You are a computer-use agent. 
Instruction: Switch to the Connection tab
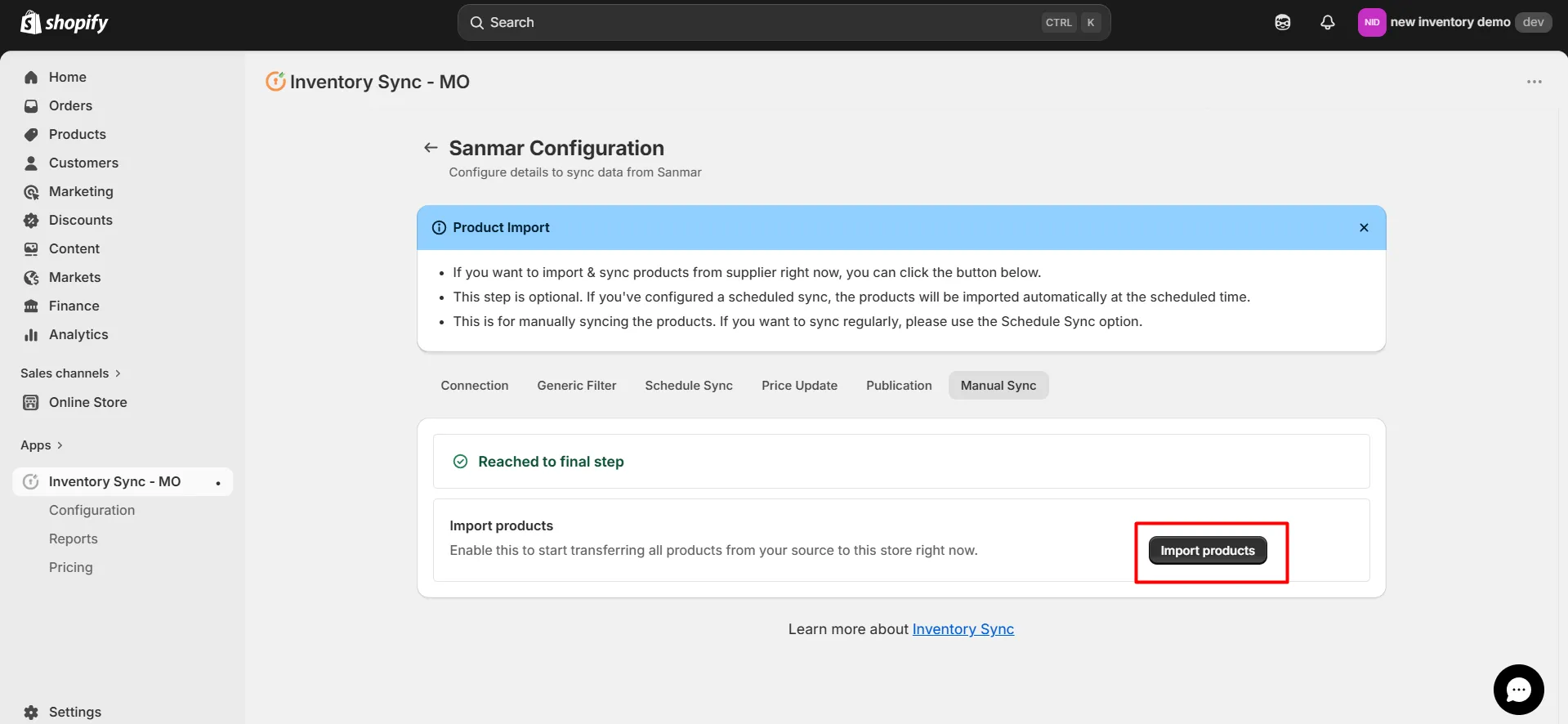475,386
